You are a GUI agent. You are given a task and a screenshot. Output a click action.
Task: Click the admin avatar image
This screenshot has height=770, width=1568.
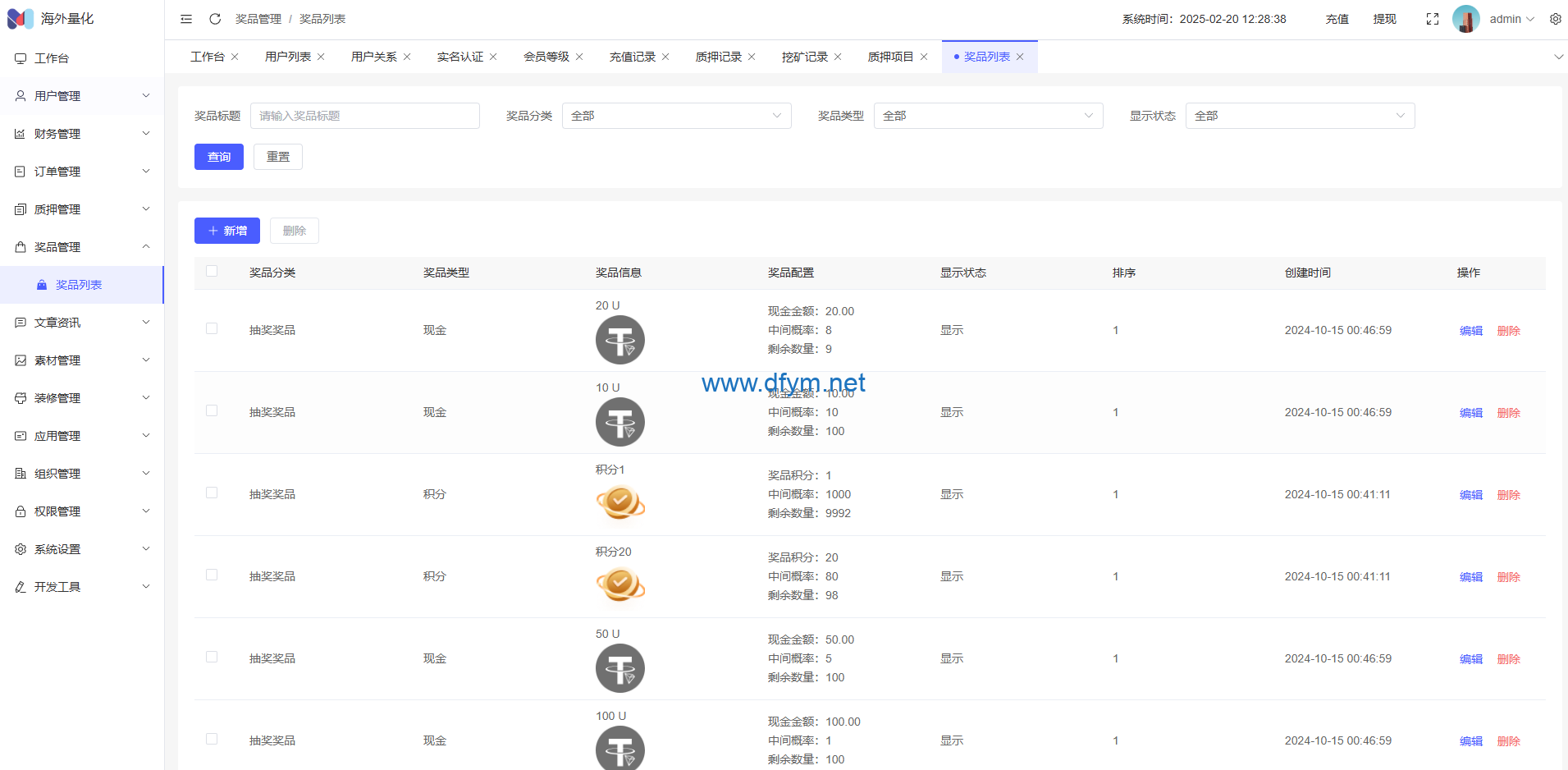(1466, 19)
